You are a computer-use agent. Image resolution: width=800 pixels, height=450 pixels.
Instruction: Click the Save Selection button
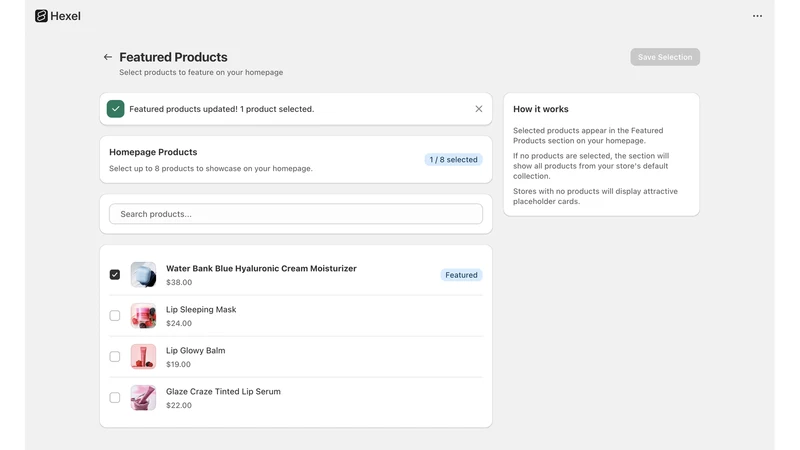665,57
